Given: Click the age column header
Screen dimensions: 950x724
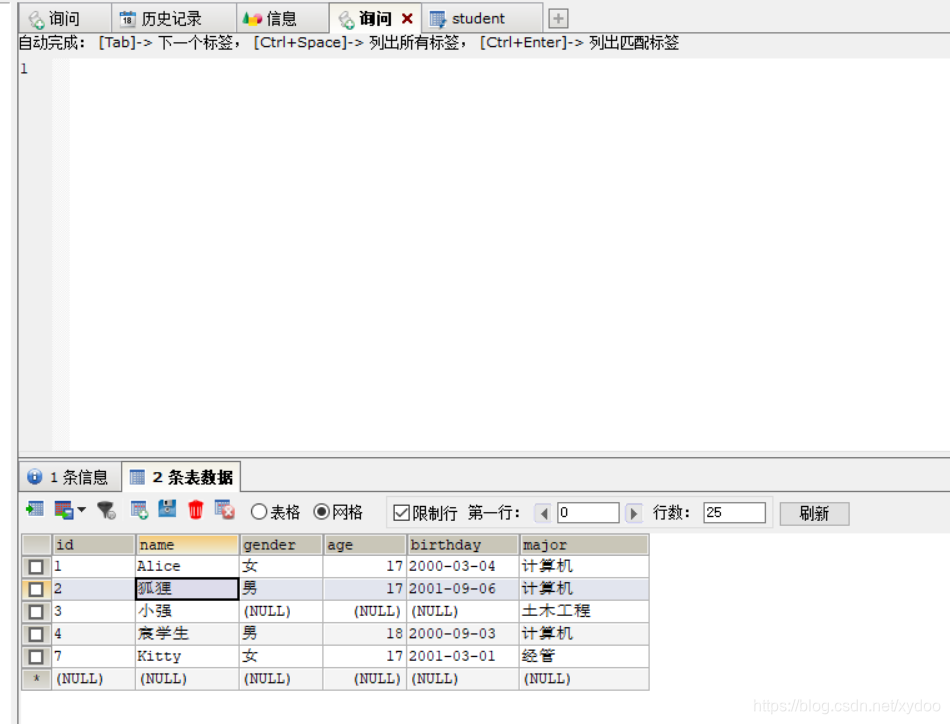Looking at the screenshot, I should tap(365, 545).
